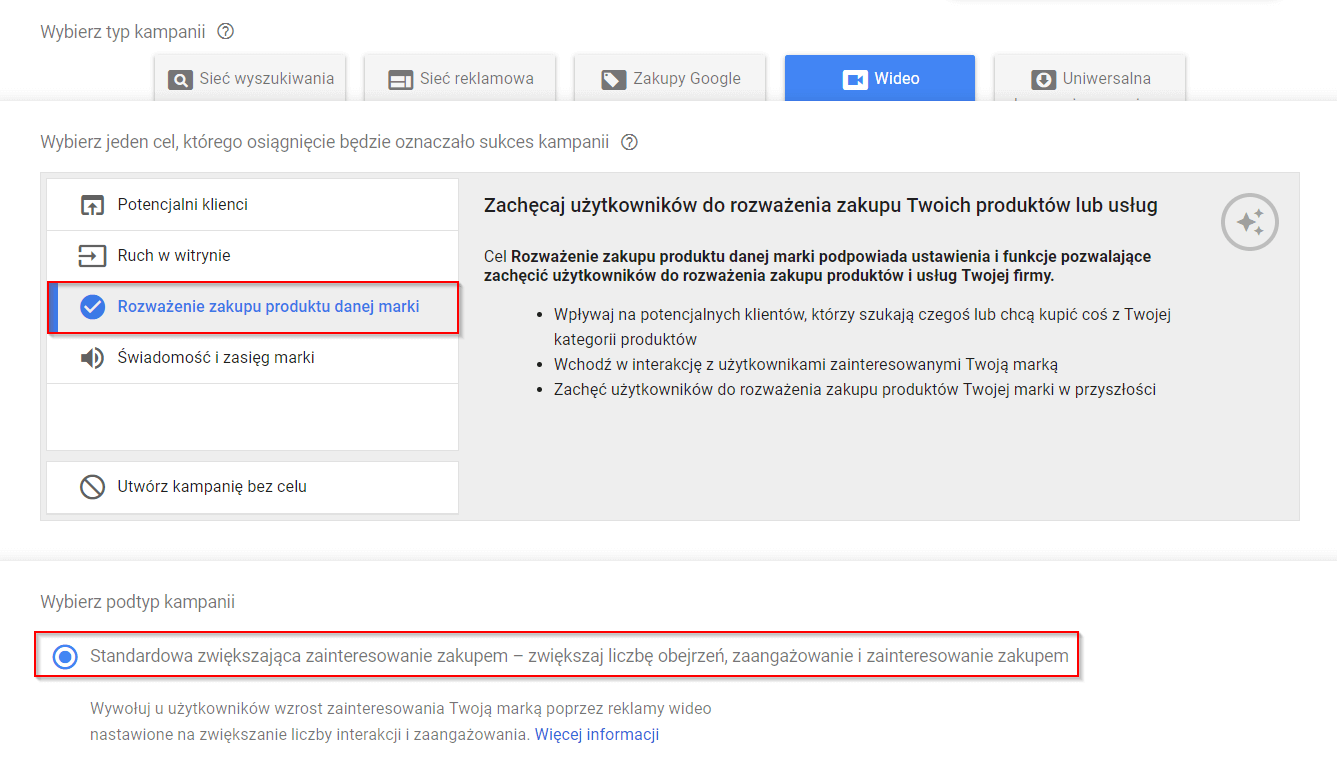Click Utwórz kampanię bez celu option
This screenshot has width=1337, height=757.
tap(212, 487)
